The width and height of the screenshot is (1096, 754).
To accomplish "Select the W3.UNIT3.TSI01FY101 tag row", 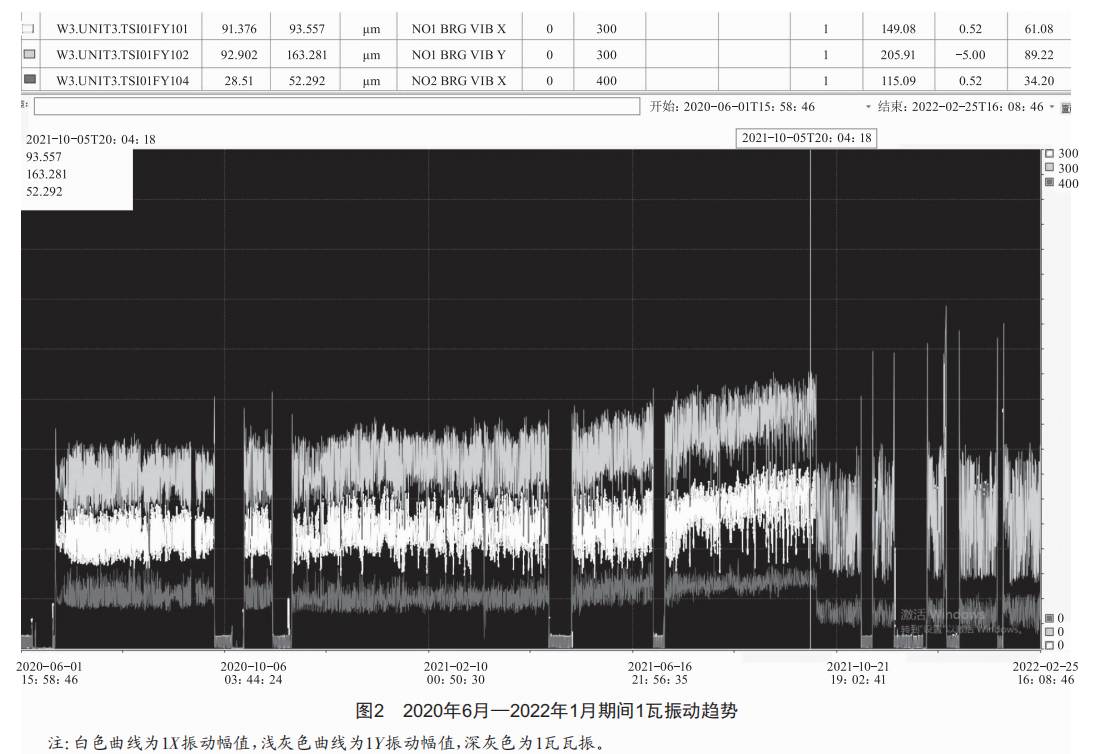I will click(122, 29).
